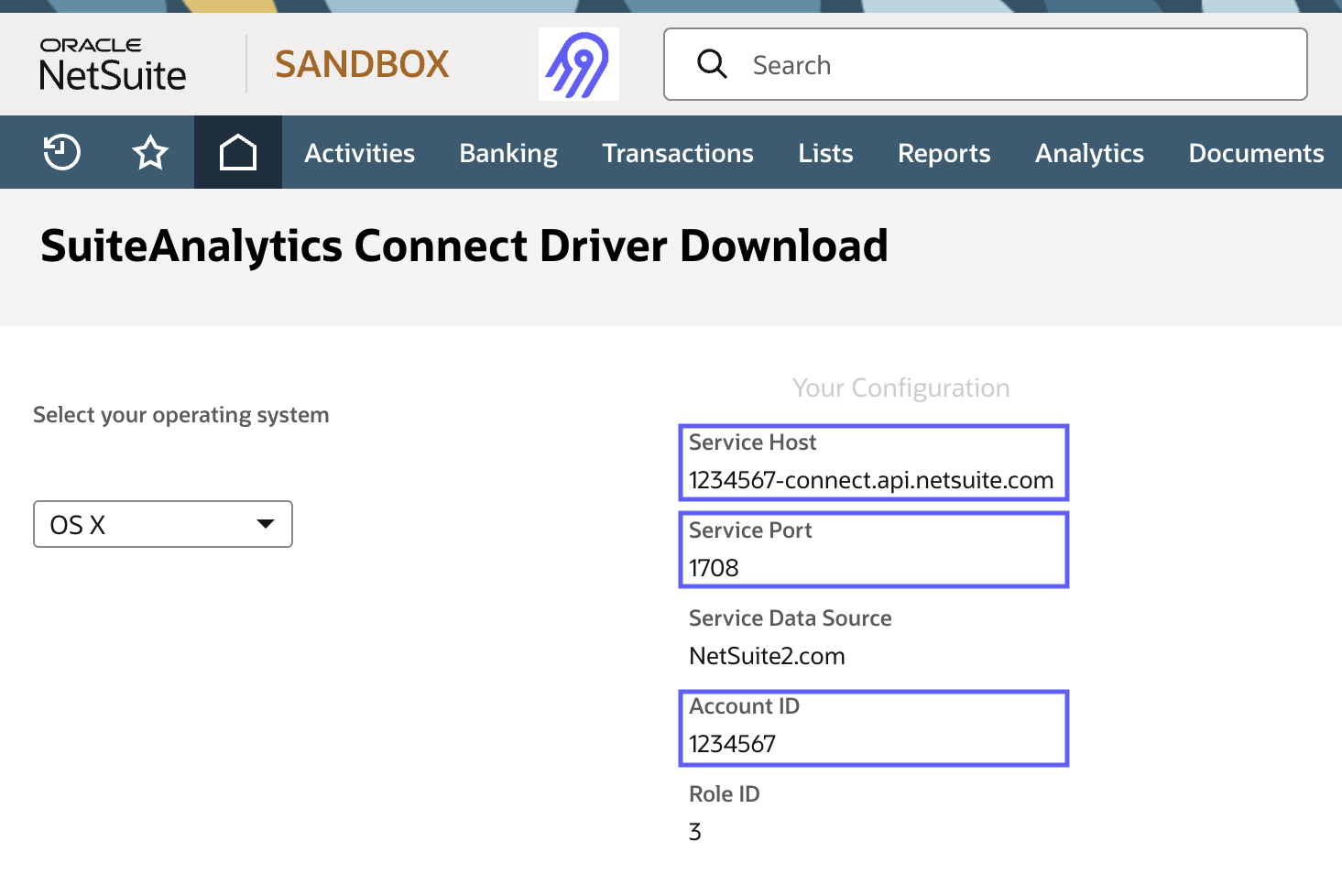Open the Activities menu

359,152
